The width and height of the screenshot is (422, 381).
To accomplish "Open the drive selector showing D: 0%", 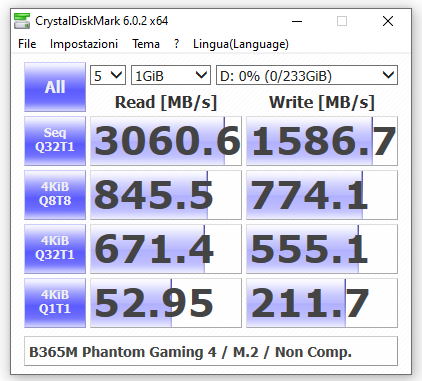I will click(307, 75).
